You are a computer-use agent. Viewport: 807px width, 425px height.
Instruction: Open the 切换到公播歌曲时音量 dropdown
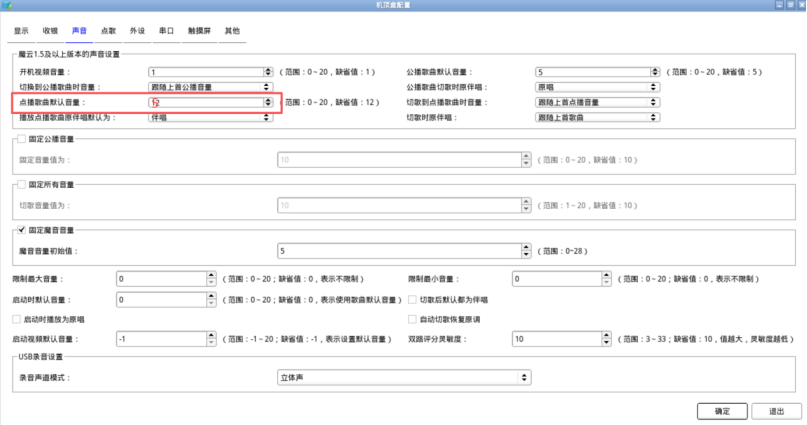click(210, 87)
